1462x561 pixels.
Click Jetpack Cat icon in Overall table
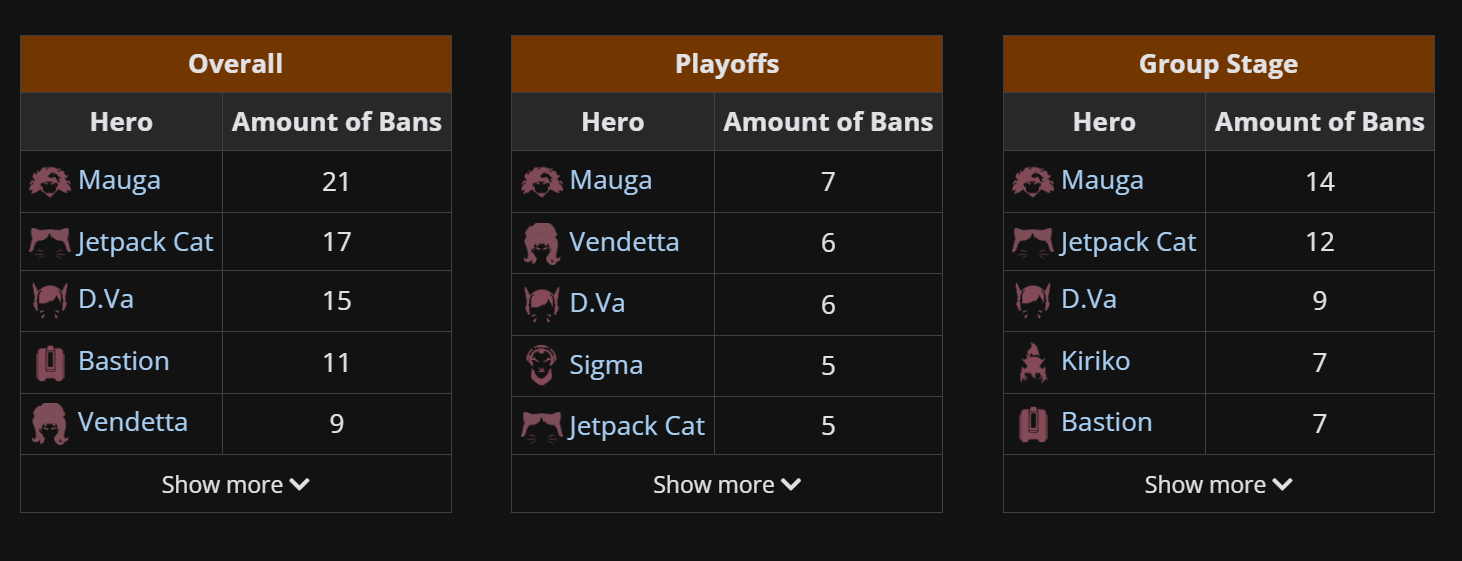49,242
